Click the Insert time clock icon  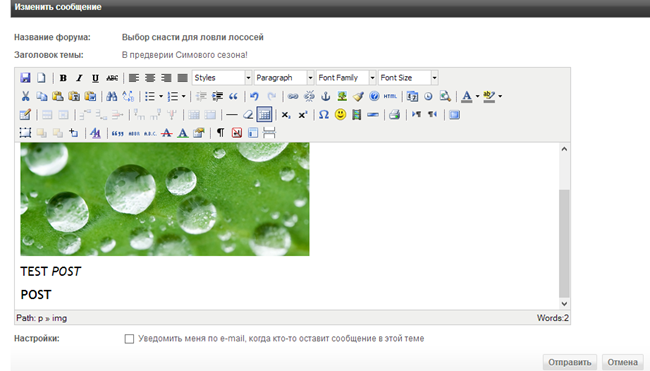(x=428, y=96)
